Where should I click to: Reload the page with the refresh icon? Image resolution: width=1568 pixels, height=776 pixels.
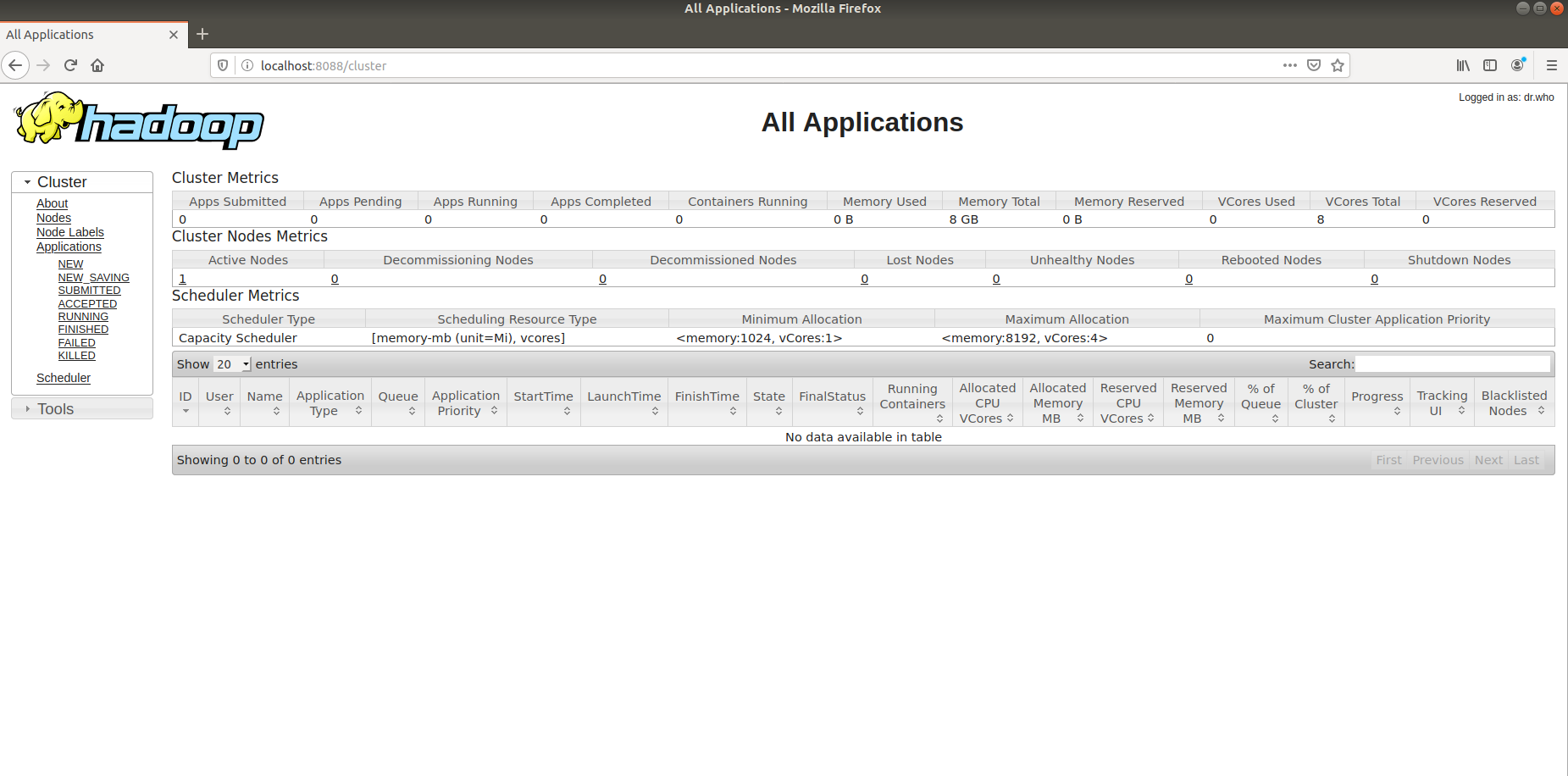(70, 65)
